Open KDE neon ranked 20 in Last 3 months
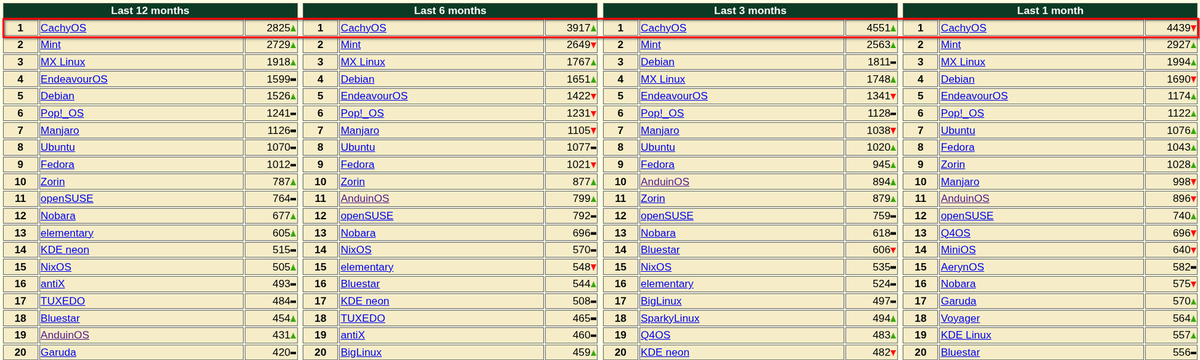Viewport: 1200px width, 360px height. [665, 352]
